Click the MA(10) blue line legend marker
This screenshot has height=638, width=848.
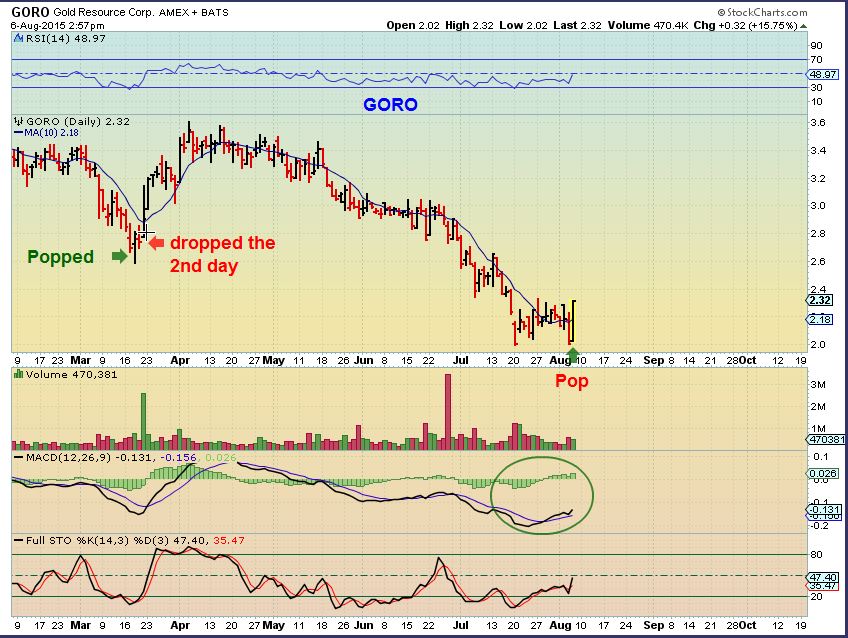pyautogui.click(x=19, y=133)
